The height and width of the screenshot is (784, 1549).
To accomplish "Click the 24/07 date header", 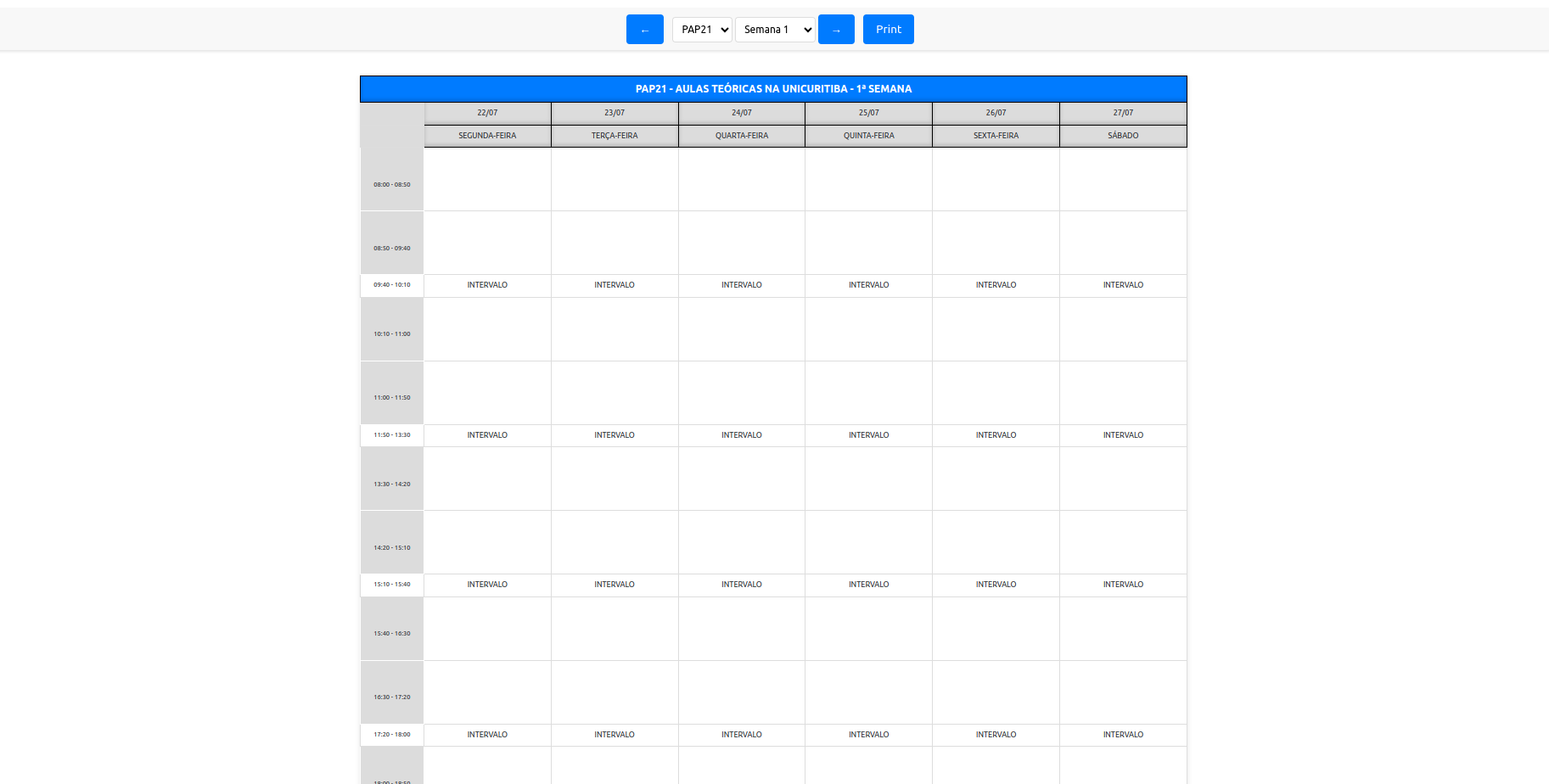I will pyautogui.click(x=742, y=113).
